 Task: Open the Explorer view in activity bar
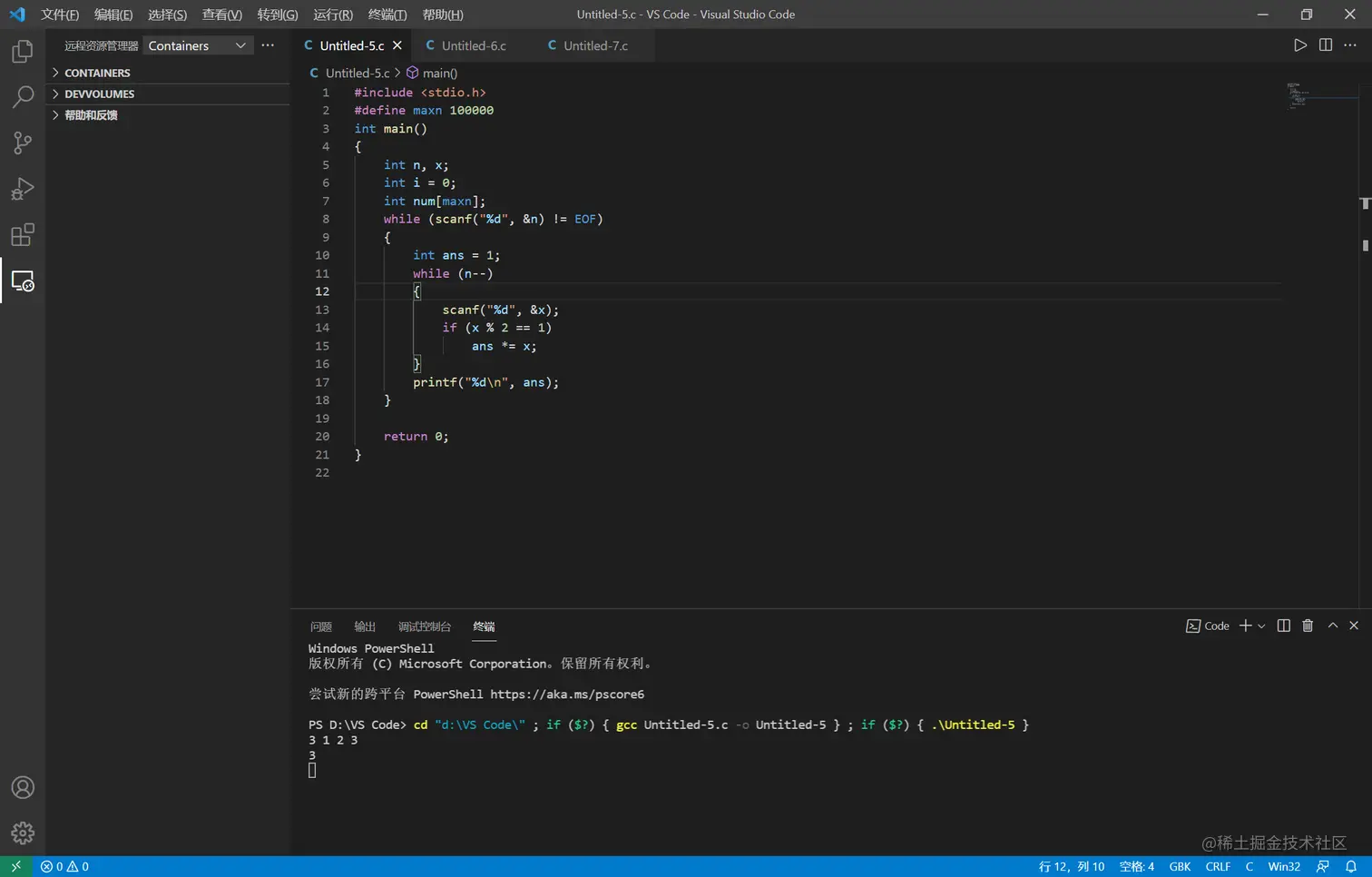pos(23,52)
